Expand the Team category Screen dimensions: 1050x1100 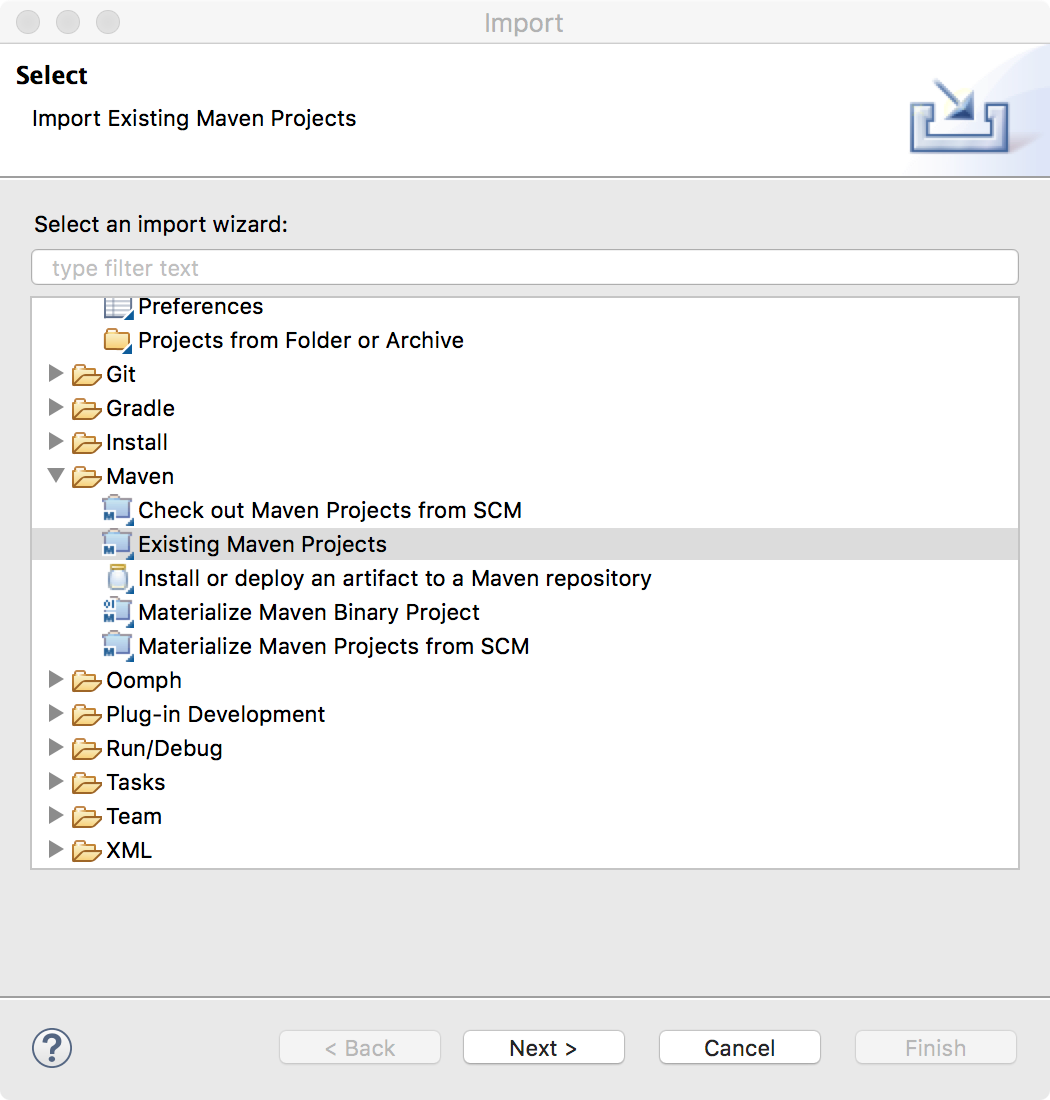click(x=56, y=816)
